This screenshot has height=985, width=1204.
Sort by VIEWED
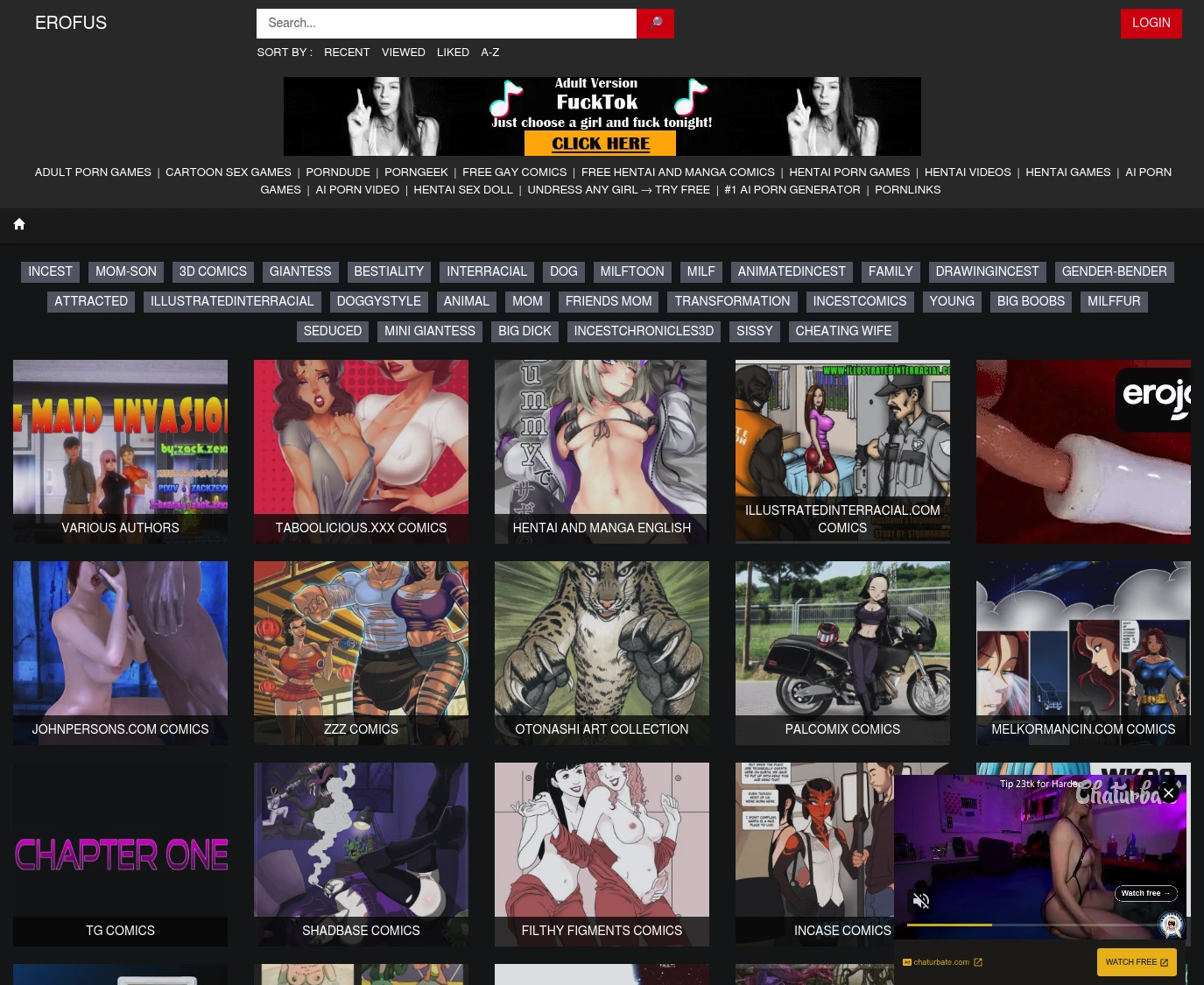tap(404, 53)
